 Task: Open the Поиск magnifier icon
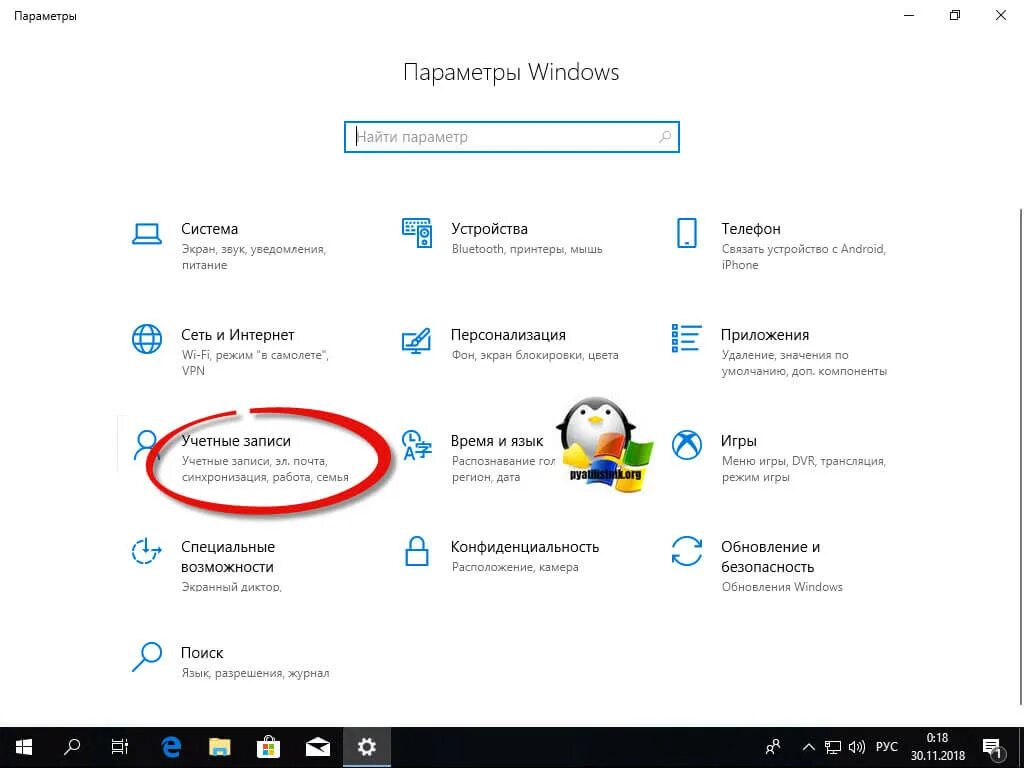pyautogui.click(x=147, y=657)
